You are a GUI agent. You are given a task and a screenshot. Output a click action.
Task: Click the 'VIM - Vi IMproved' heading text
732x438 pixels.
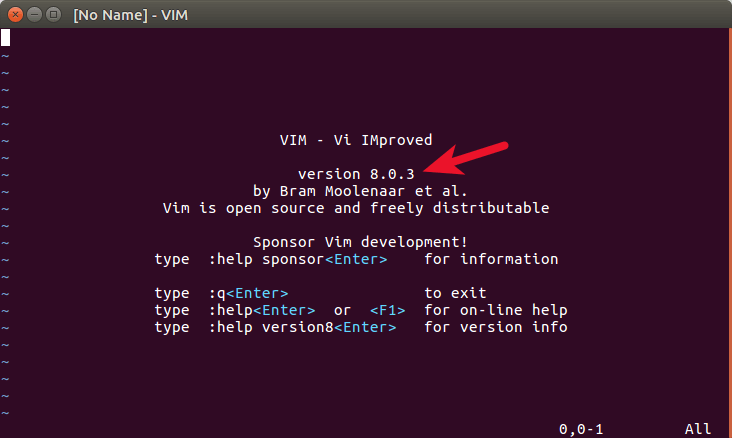click(x=356, y=140)
